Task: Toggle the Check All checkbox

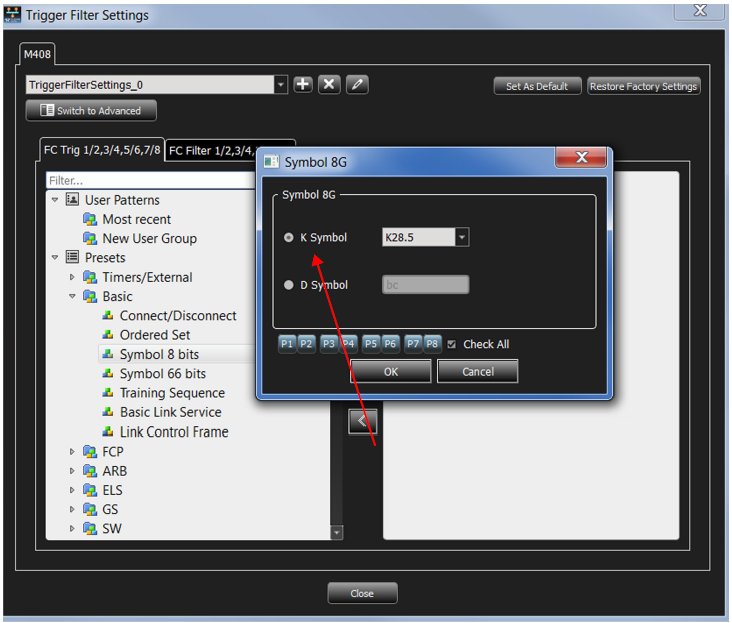Action: [451, 344]
